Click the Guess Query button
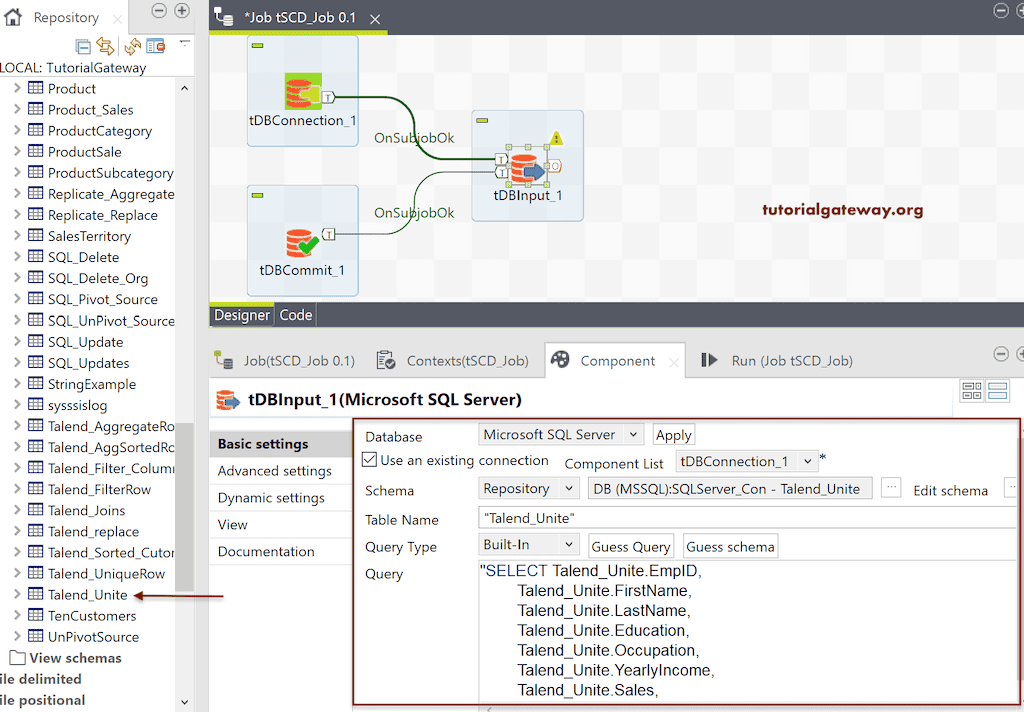The height and width of the screenshot is (712, 1024). 631,546
